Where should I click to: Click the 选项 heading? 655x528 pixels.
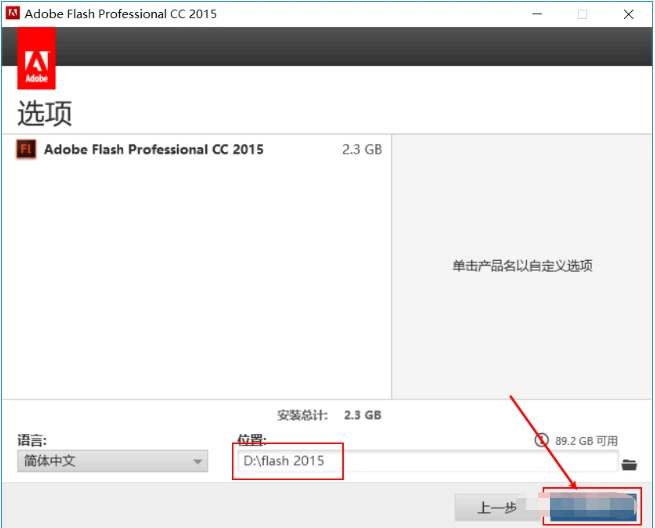pos(45,113)
